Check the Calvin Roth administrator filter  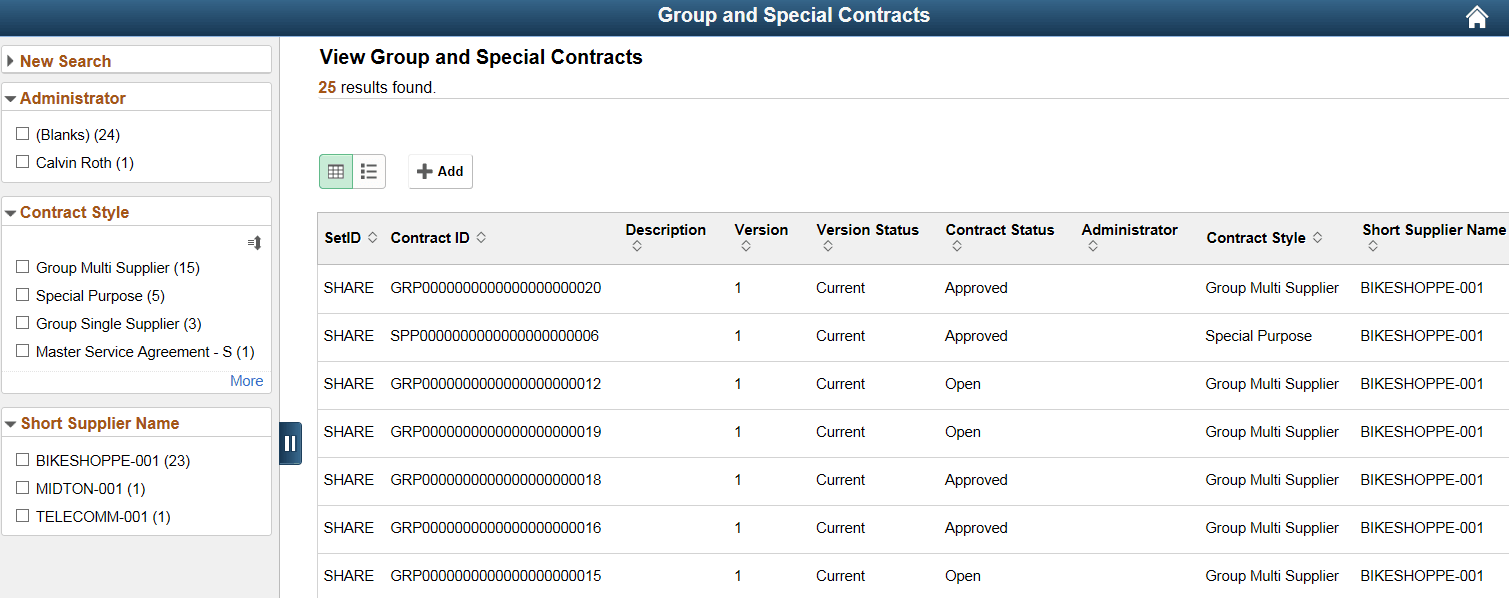click(x=24, y=162)
